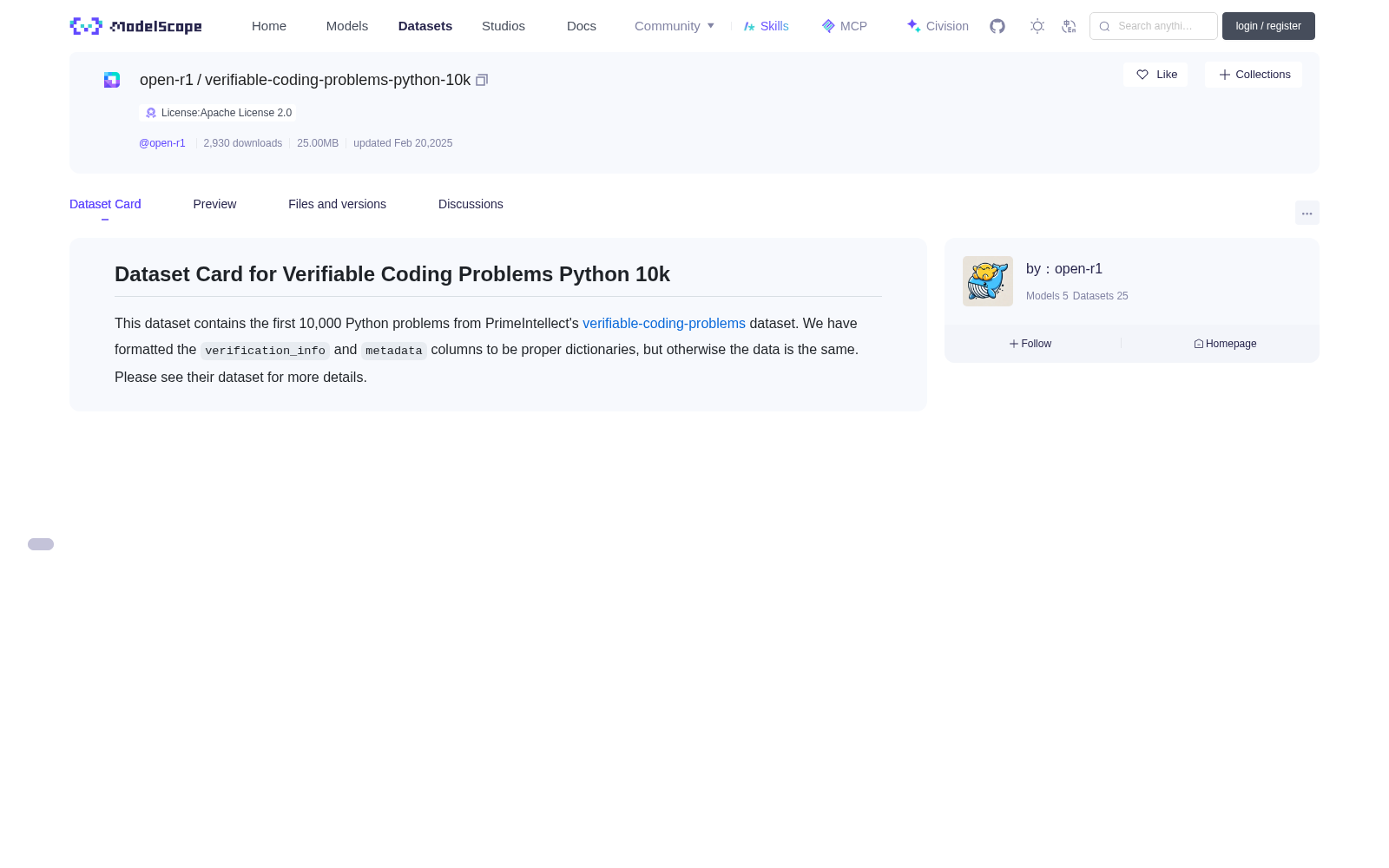
Task: Click the plus icon beside Follow
Action: 1014,344
